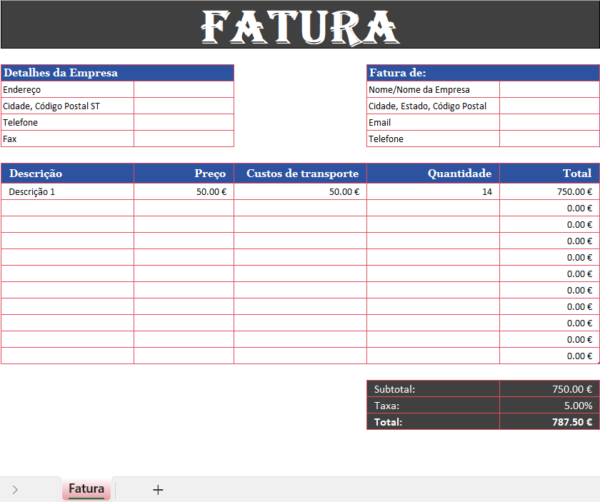
Task: Click the 50.00 € transport cost cell
Action: tap(300, 192)
